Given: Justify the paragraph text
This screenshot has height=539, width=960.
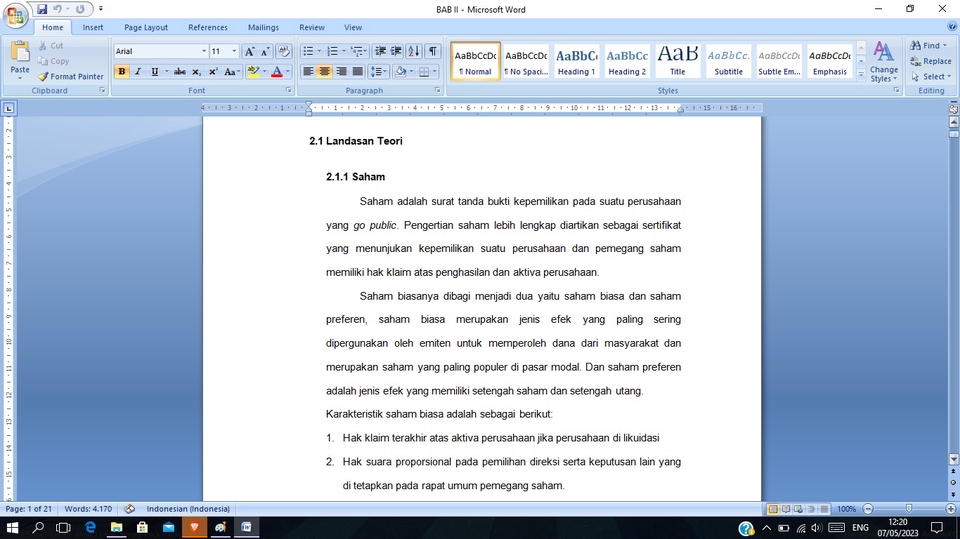Looking at the screenshot, I should point(358,72).
